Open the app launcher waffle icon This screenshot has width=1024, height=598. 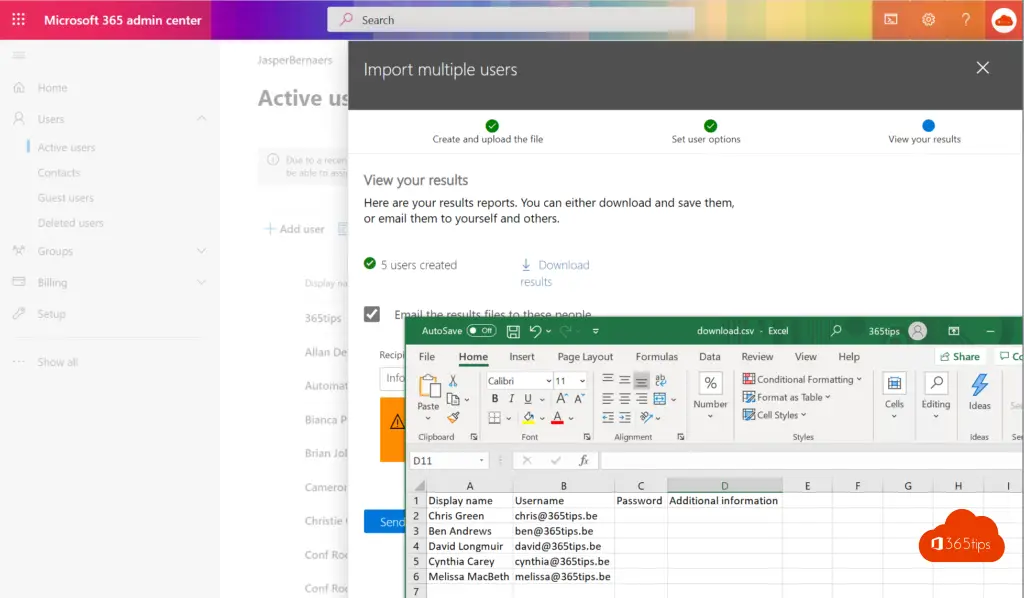tap(18, 20)
